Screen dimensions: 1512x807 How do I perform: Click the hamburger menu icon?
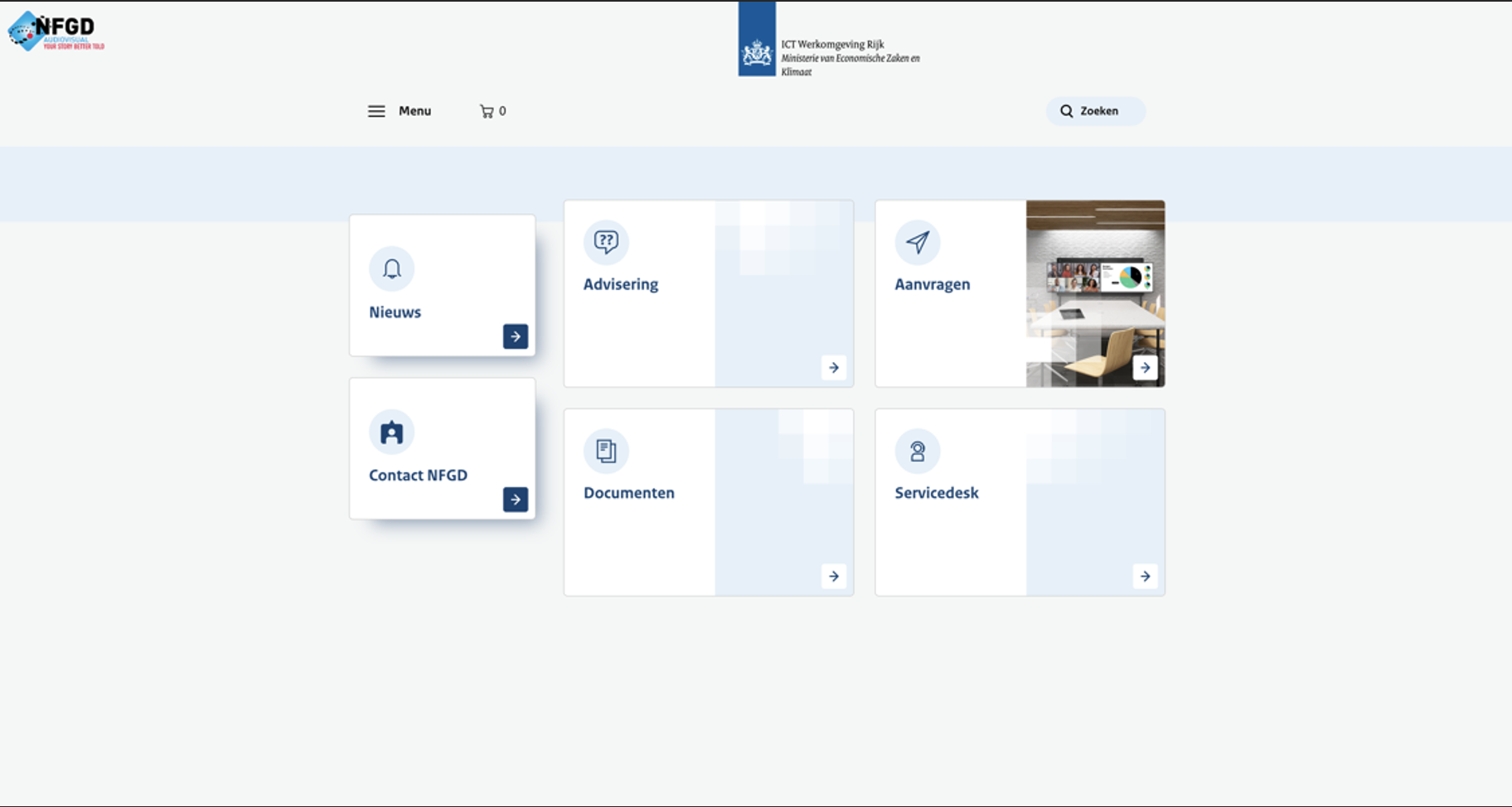tap(376, 111)
